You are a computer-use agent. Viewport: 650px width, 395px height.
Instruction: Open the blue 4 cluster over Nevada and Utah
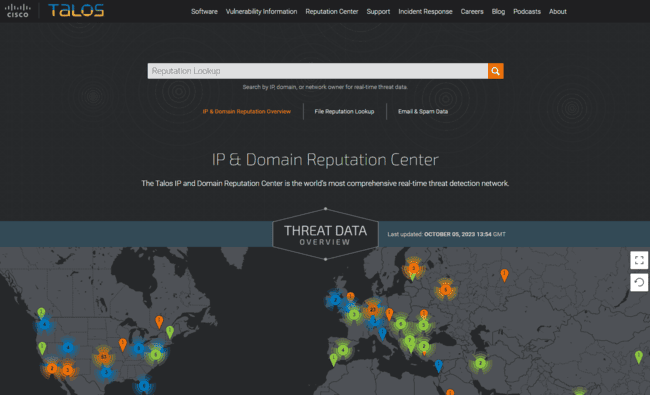point(68,347)
